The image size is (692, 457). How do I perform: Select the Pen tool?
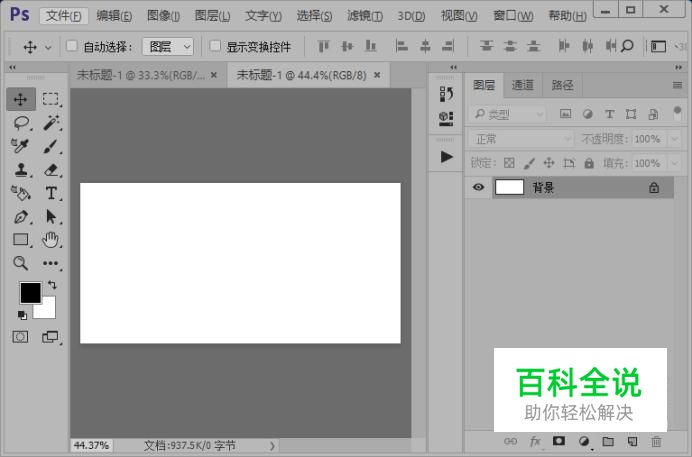21,217
